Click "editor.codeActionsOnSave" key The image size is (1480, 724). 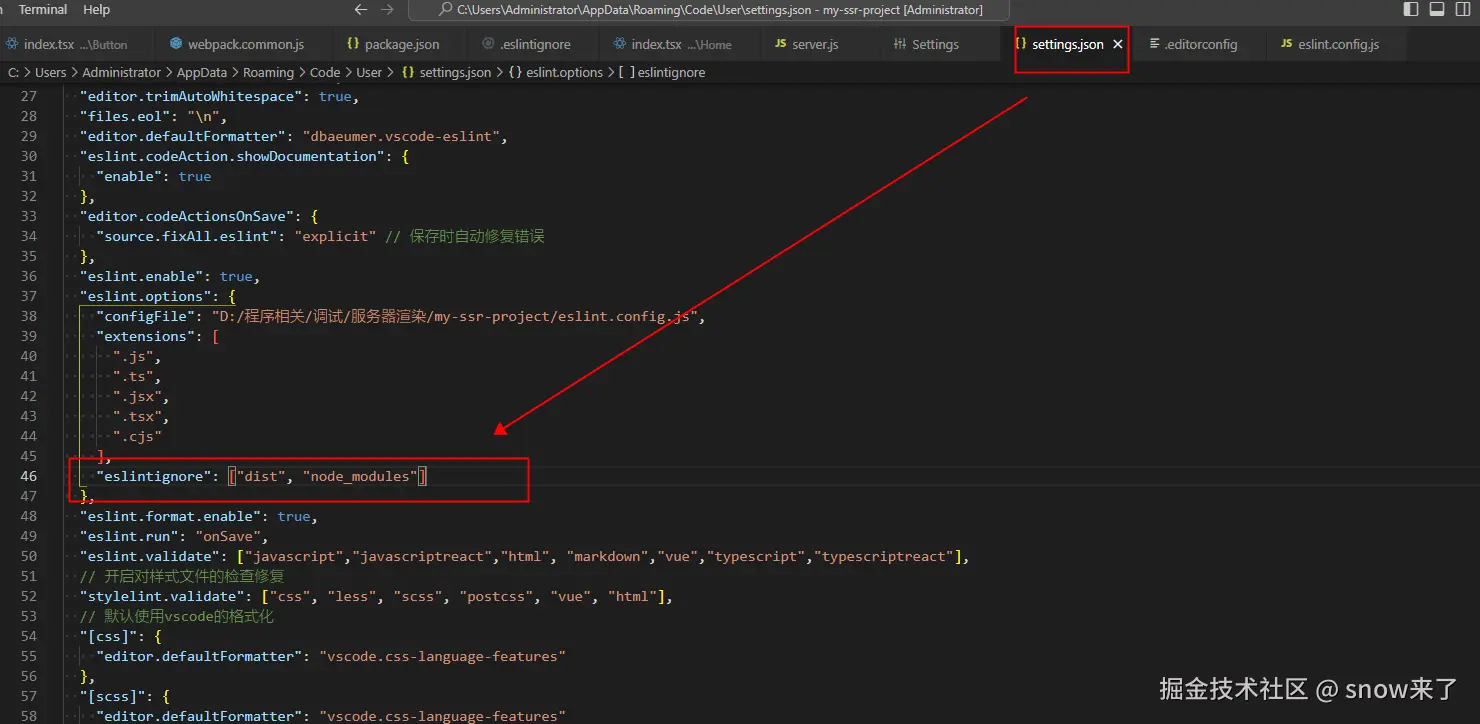click(x=187, y=216)
